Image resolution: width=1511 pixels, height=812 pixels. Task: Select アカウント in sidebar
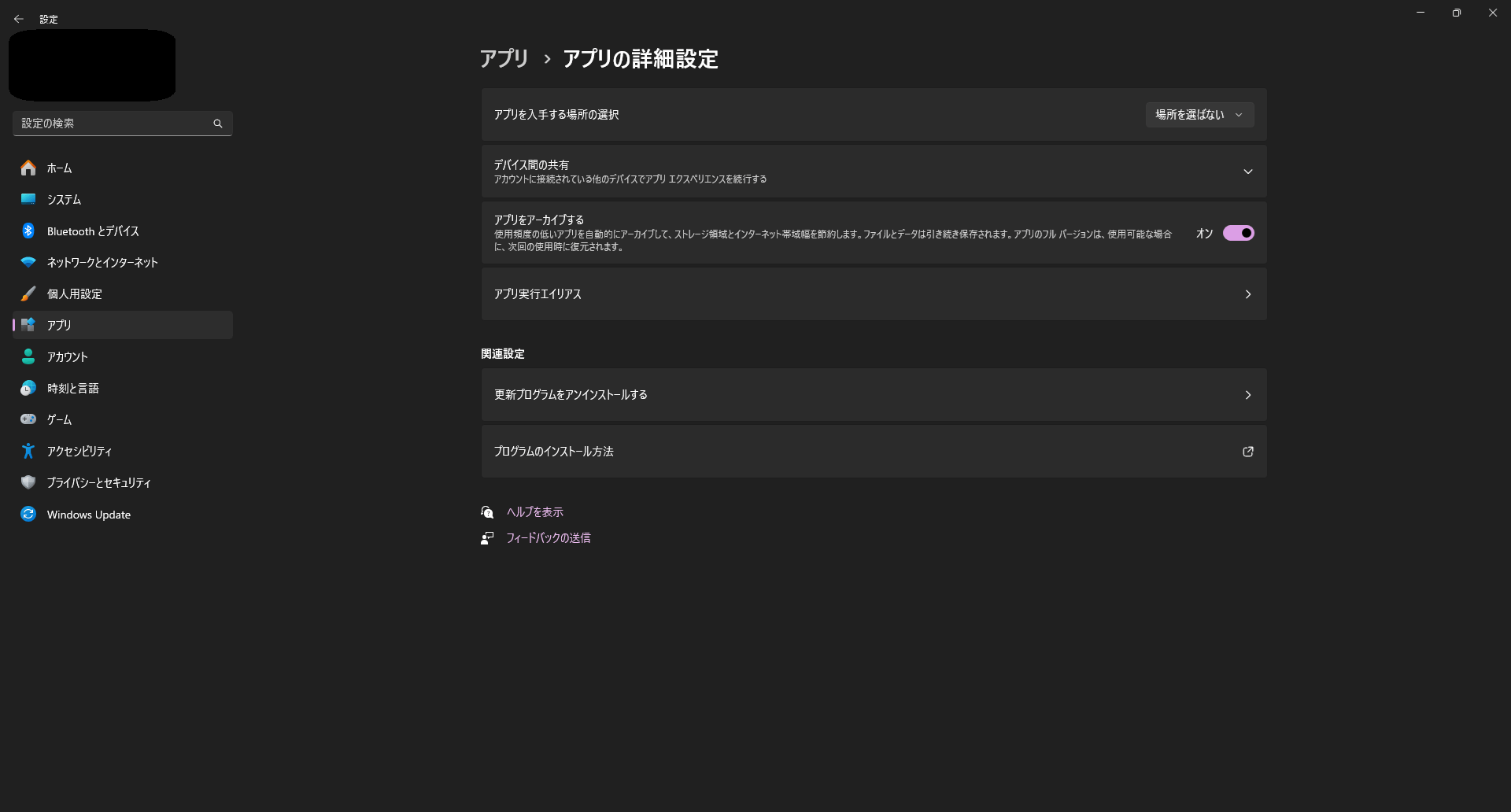(x=123, y=356)
